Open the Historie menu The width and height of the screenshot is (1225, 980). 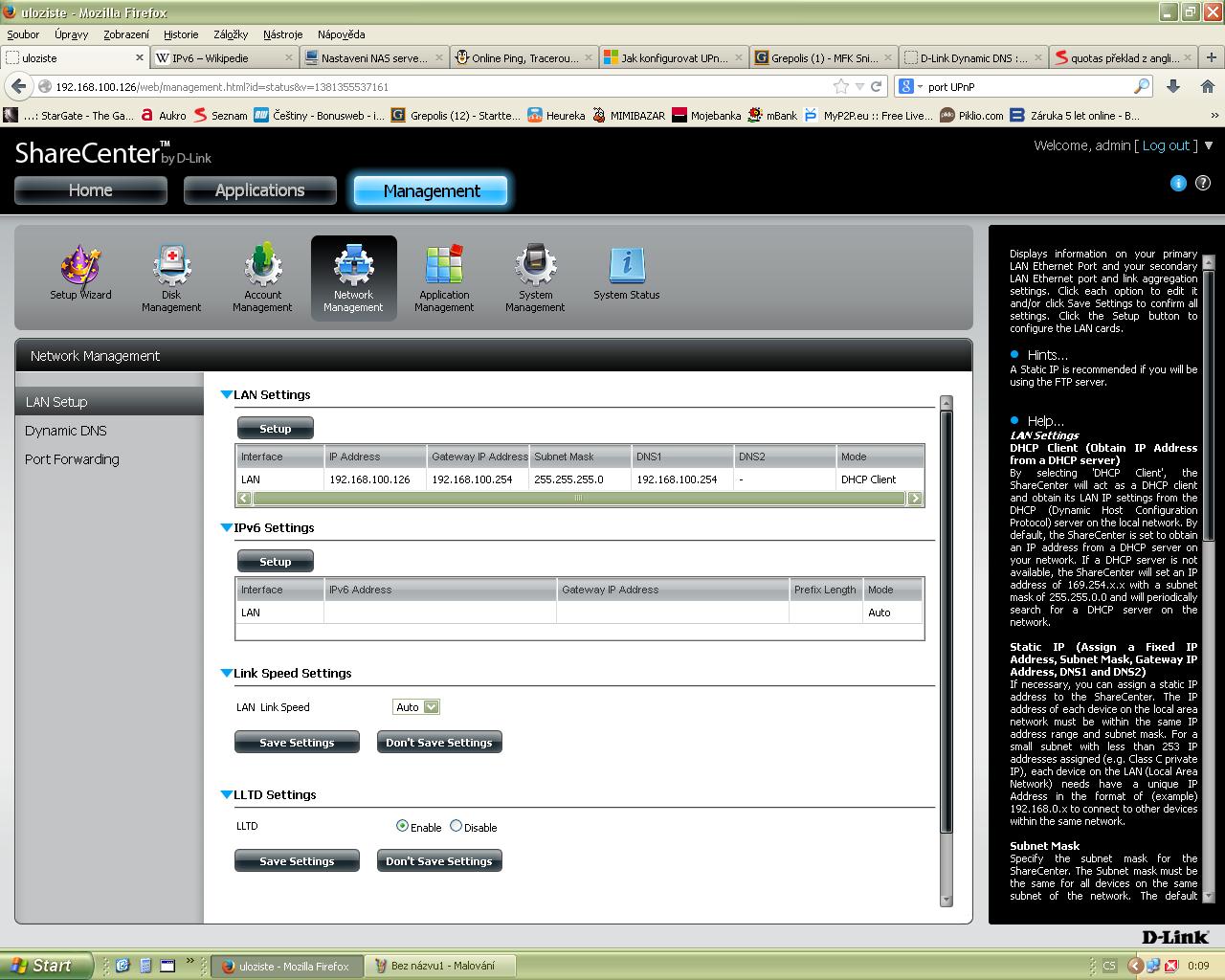[x=181, y=33]
